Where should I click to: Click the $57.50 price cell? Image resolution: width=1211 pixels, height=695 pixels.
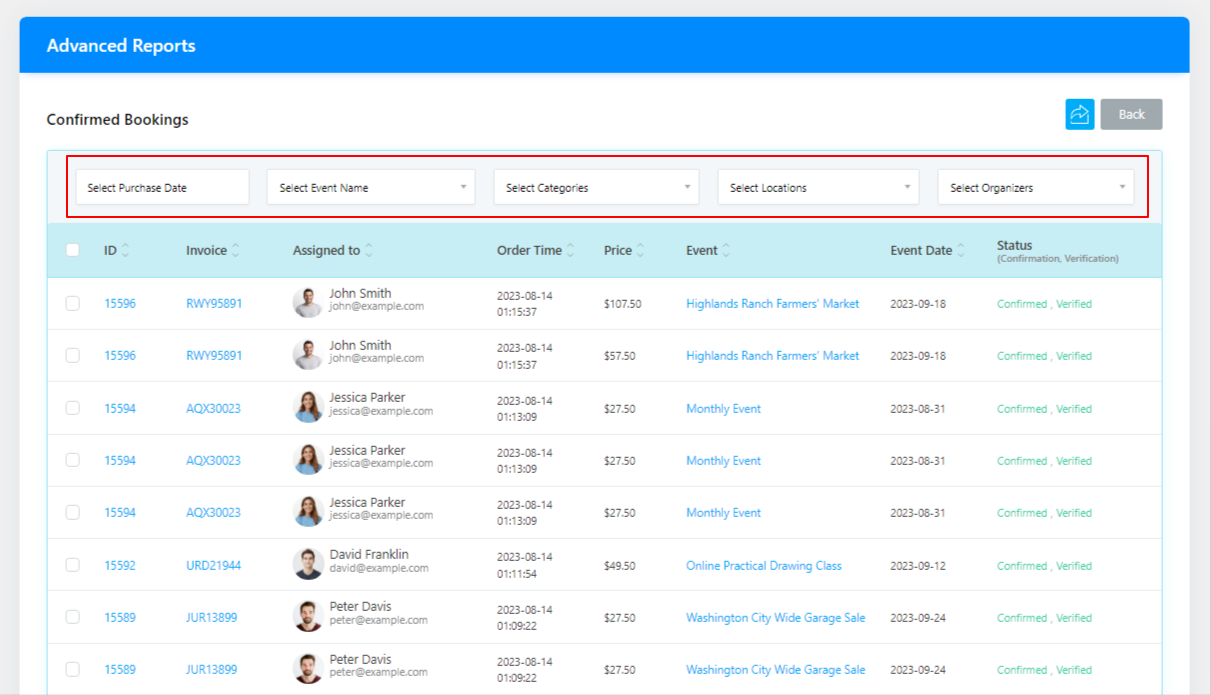pyautogui.click(x=620, y=356)
